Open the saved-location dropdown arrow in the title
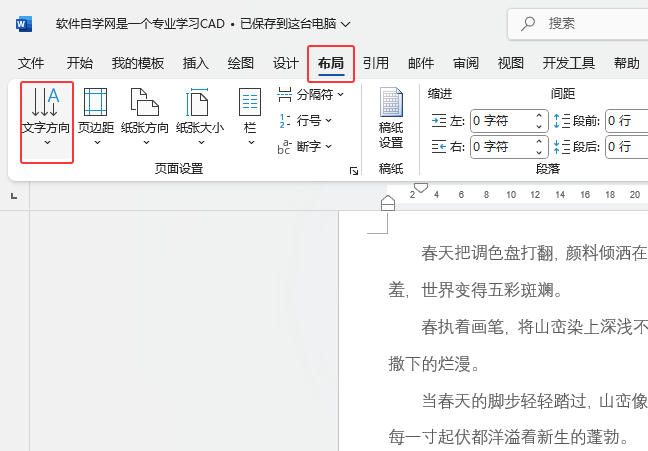Image resolution: width=648 pixels, height=451 pixels. (x=345, y=24)
